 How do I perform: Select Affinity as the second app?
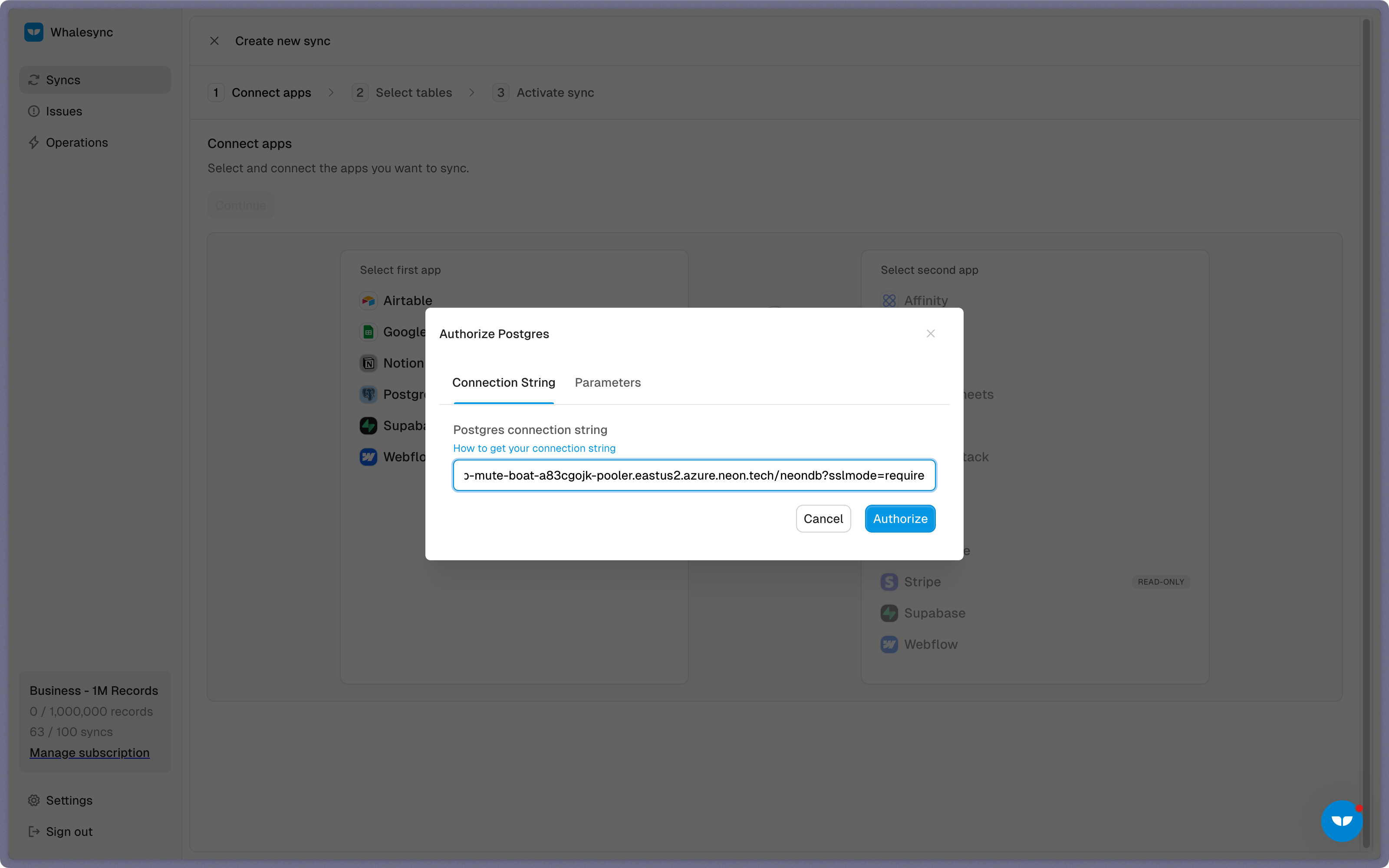click(914, 301)
